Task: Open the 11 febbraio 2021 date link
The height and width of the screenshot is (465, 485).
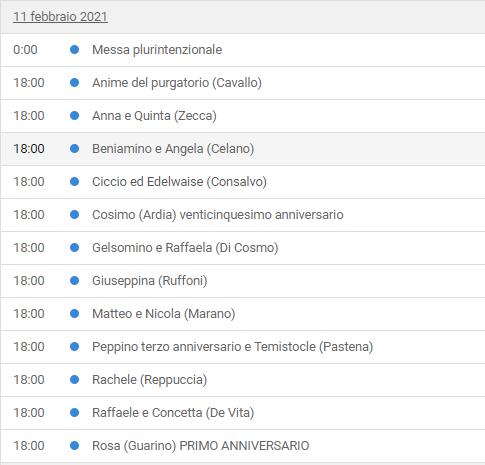Action: click(x=60, y=17)
